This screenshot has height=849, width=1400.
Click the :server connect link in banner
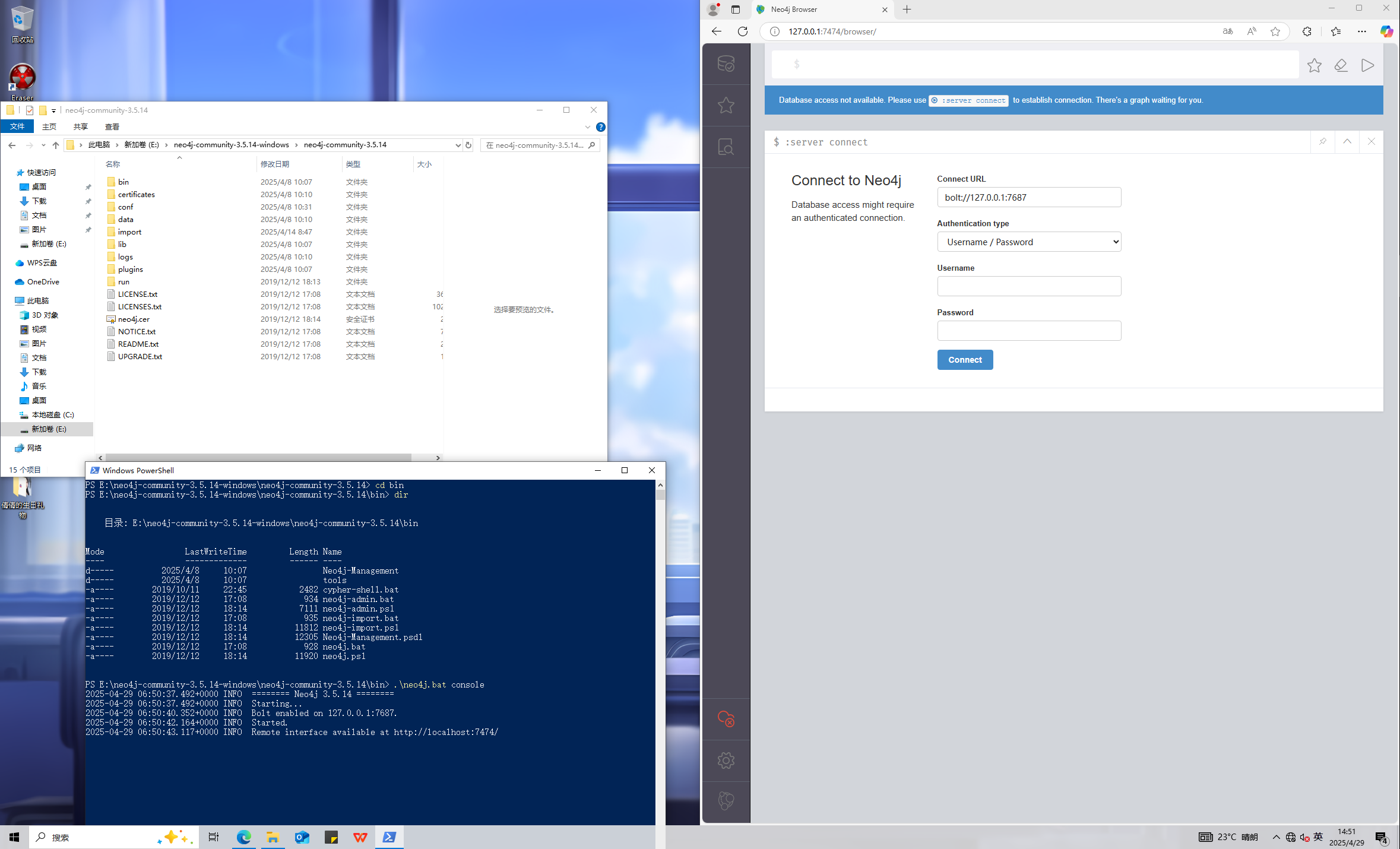tap(968, 100)
